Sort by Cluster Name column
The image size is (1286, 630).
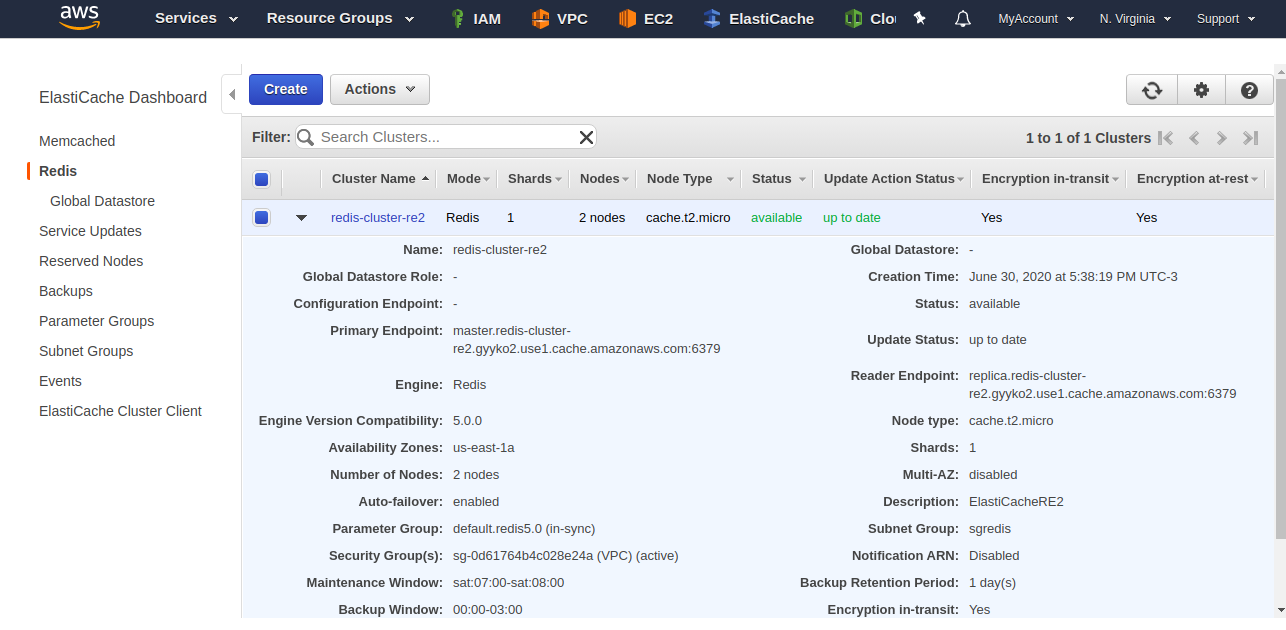(380, 179)
